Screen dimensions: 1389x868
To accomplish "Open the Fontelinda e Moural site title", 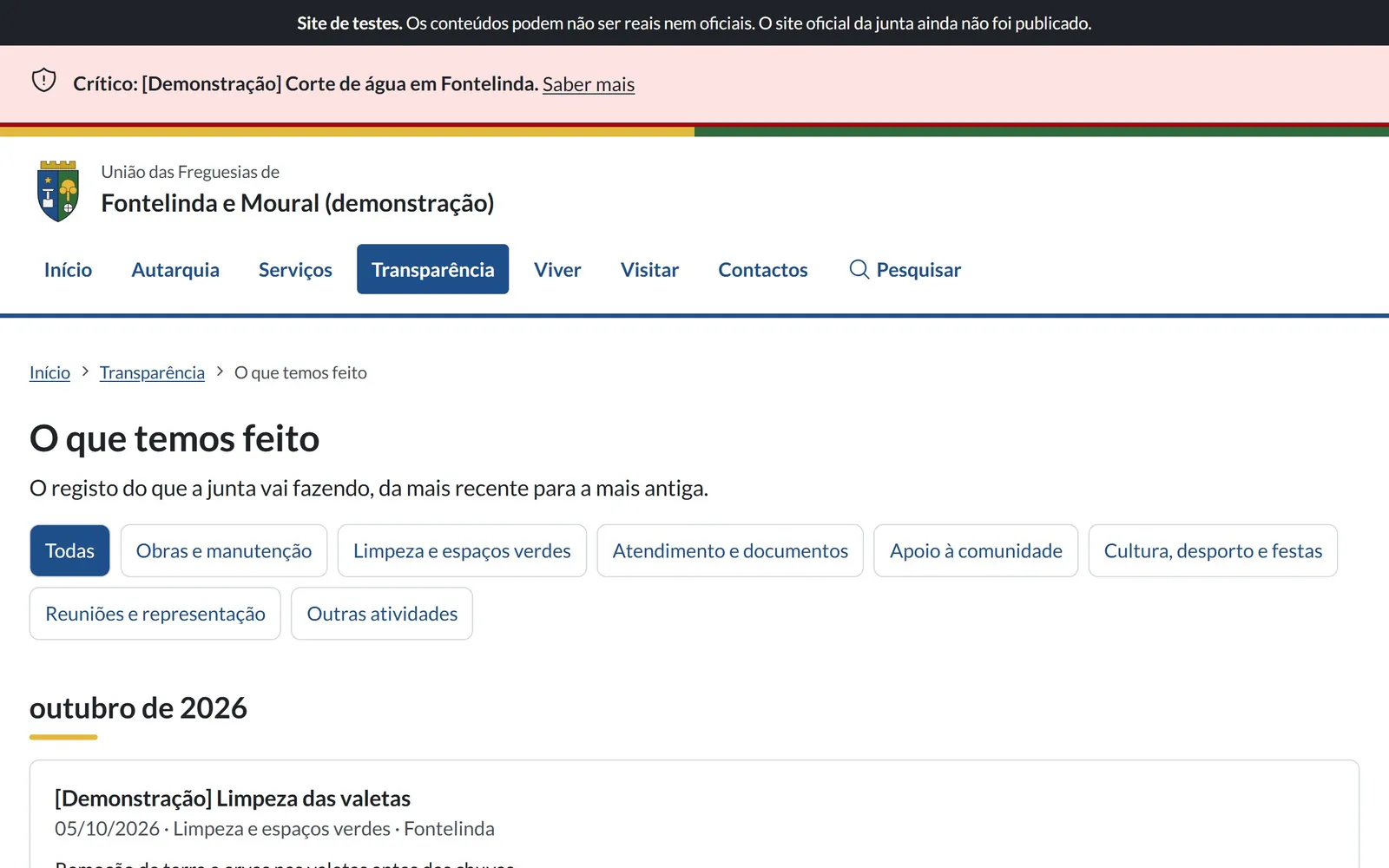I will (297, 203).
